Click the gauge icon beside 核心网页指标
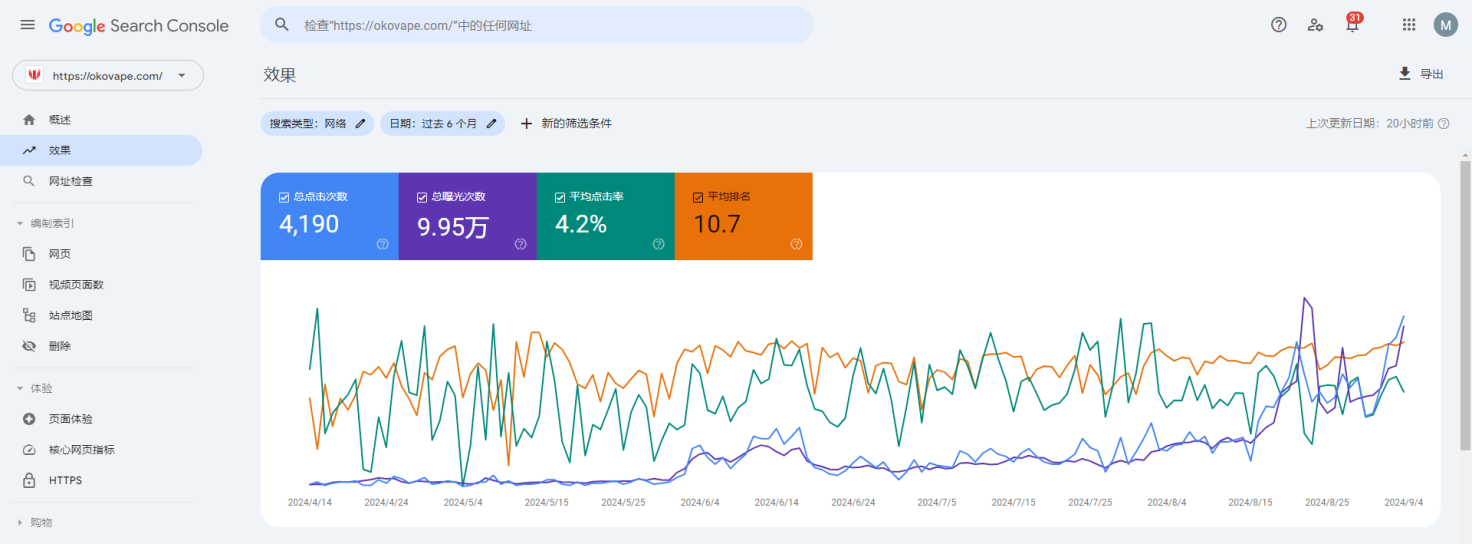1472x544 pixels. 29,450
